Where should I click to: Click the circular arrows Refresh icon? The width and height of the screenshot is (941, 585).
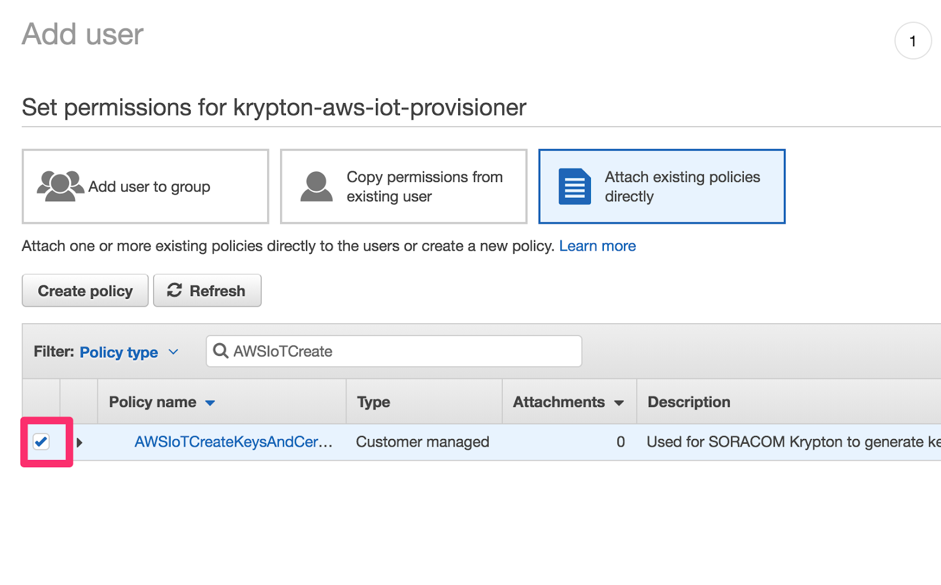(x=175, y=290)
